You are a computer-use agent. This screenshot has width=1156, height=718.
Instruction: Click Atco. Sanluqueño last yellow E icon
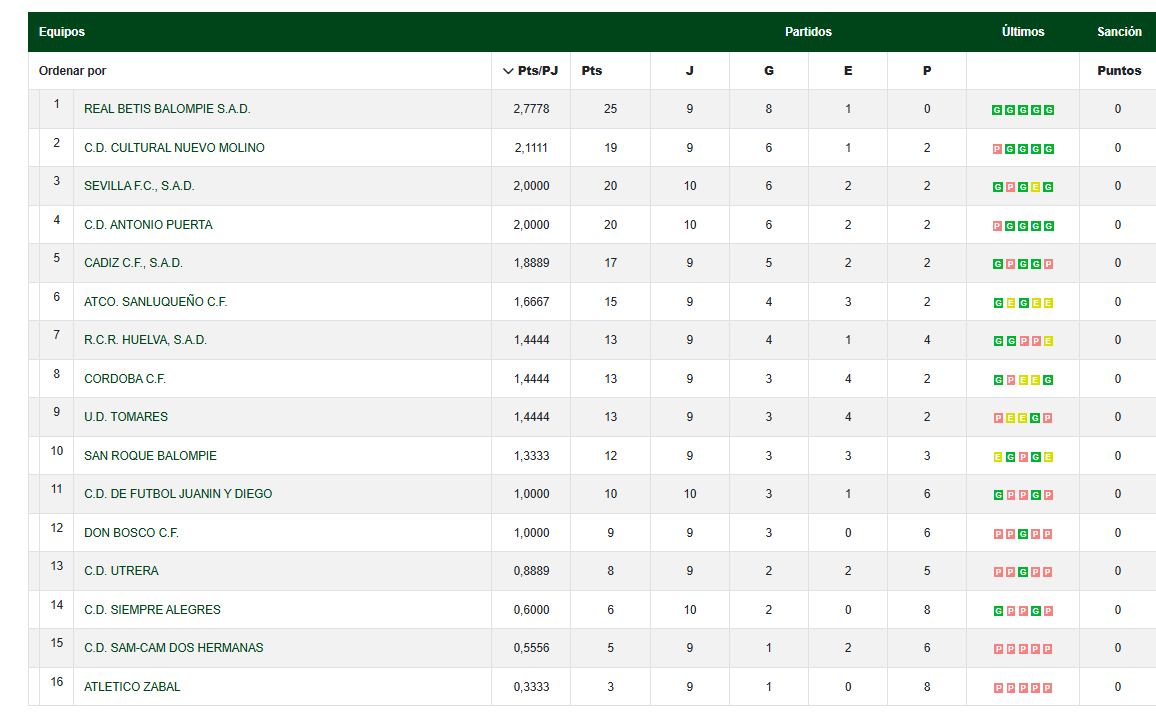tap(1048, 303)
